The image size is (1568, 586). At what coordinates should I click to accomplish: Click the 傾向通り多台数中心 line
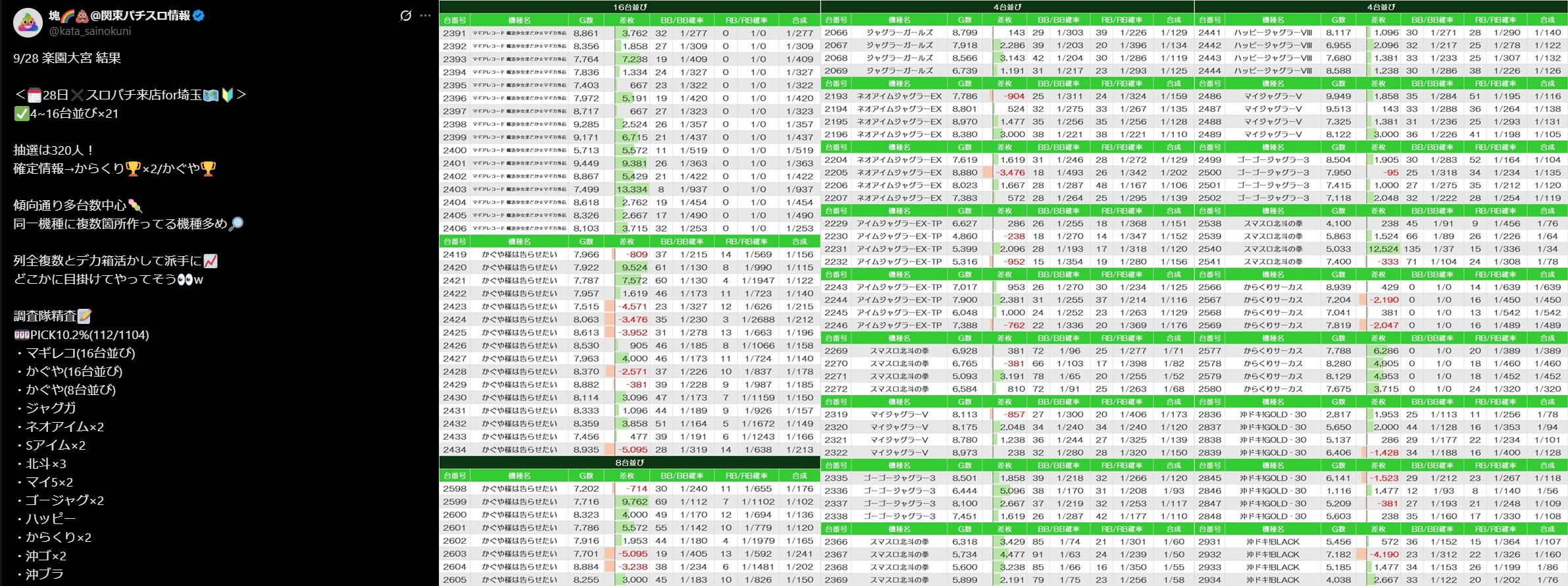pyautogui.click(x=78, y=205)
